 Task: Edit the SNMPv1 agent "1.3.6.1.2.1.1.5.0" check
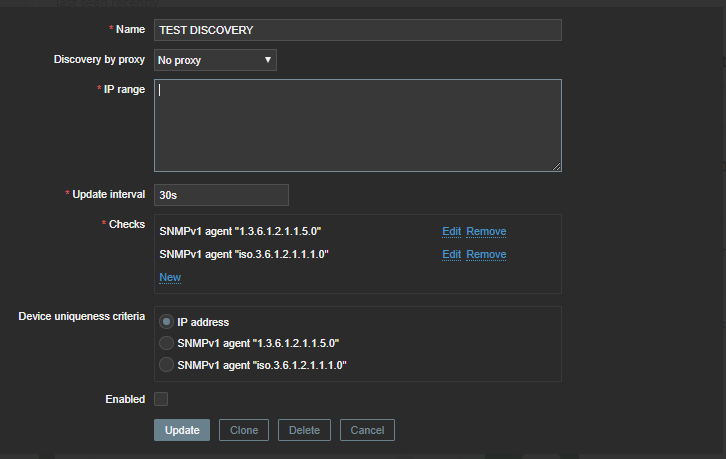click(452, 231)
